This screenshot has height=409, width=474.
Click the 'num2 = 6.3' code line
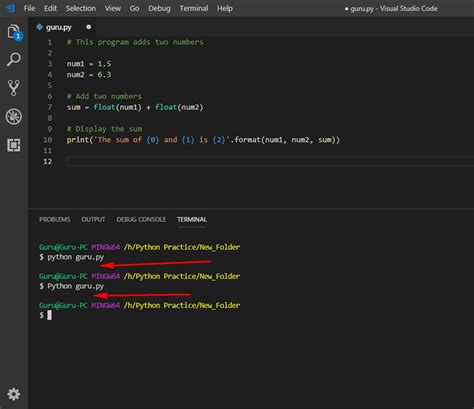89,75
